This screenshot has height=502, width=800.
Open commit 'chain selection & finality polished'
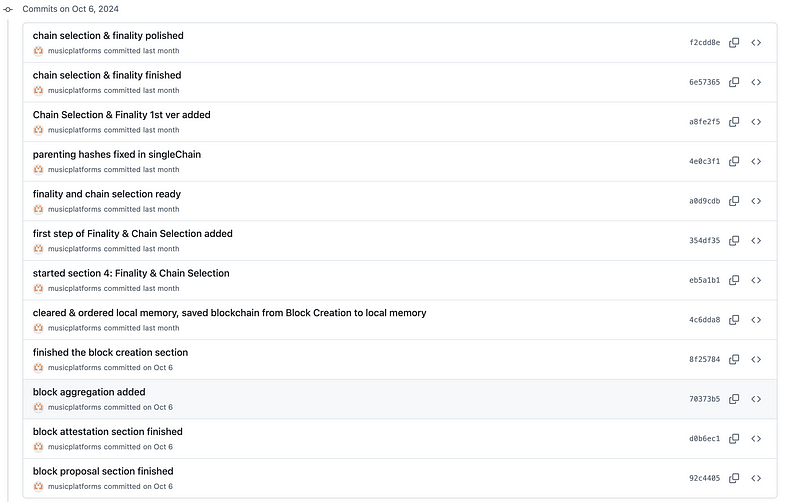point(108,36)
